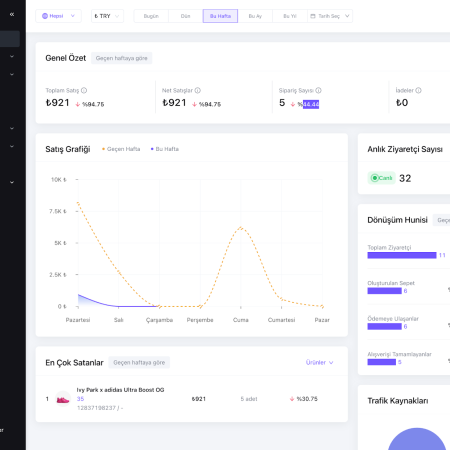
Task: Click the Pazartesi label on the chart axis
Action: click(x=78, y=320)
